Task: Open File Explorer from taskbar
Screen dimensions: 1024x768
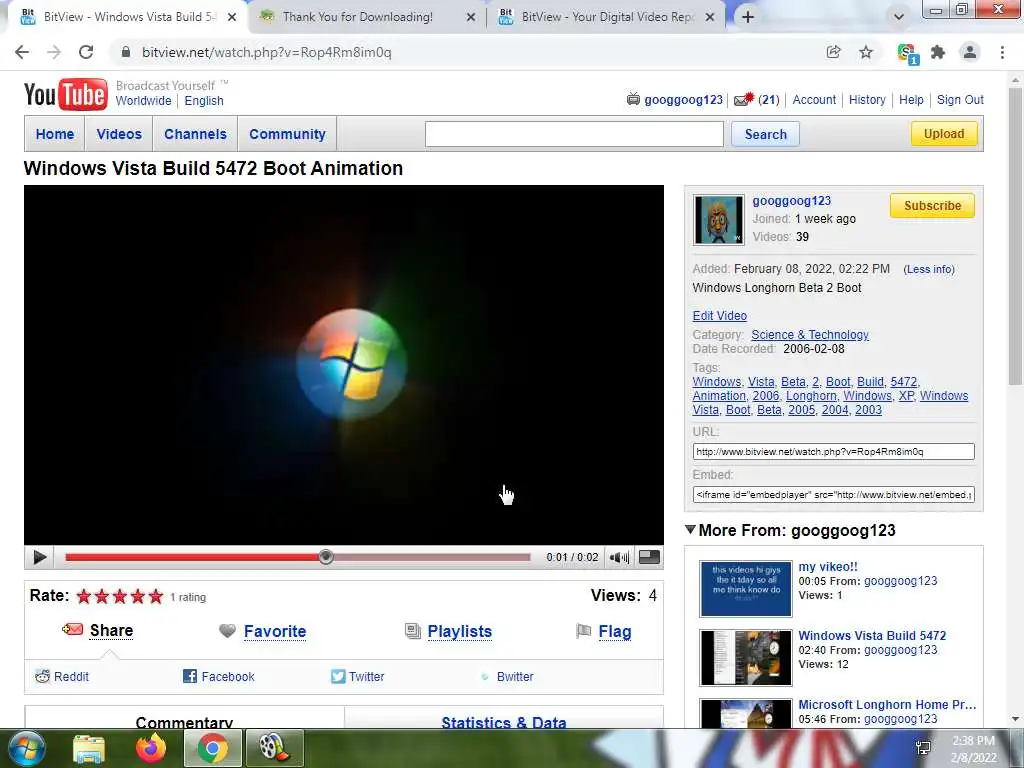Action: click(x=89, y=748)
